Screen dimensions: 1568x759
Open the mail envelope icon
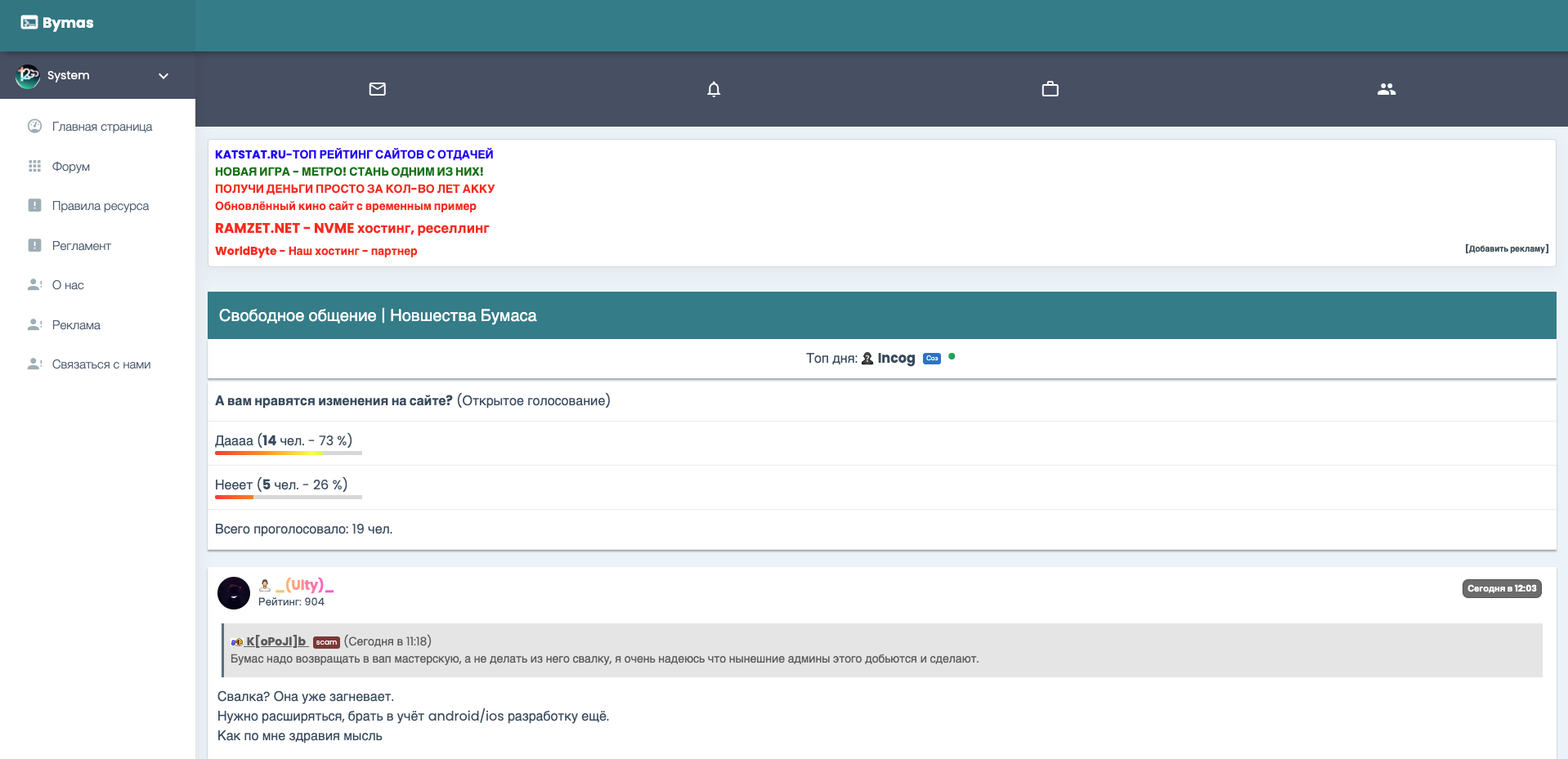[377, 89]
